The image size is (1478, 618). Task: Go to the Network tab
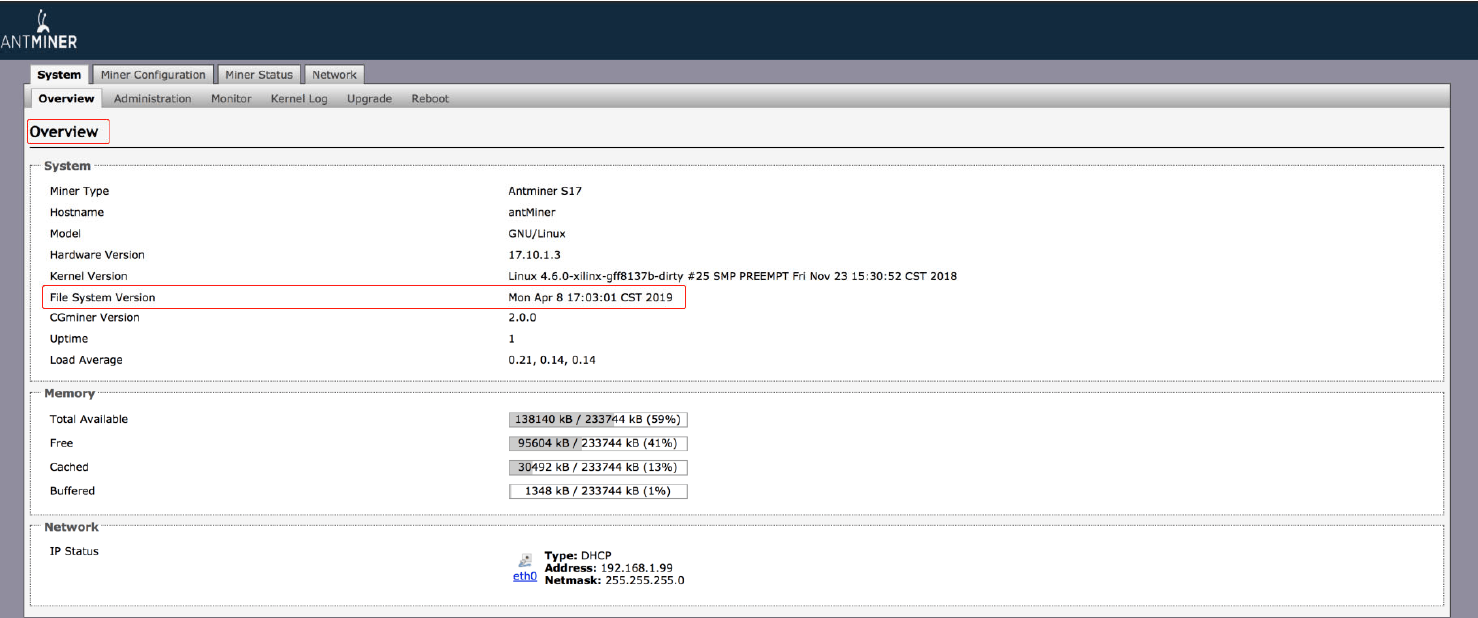click(x=334, y=75)
